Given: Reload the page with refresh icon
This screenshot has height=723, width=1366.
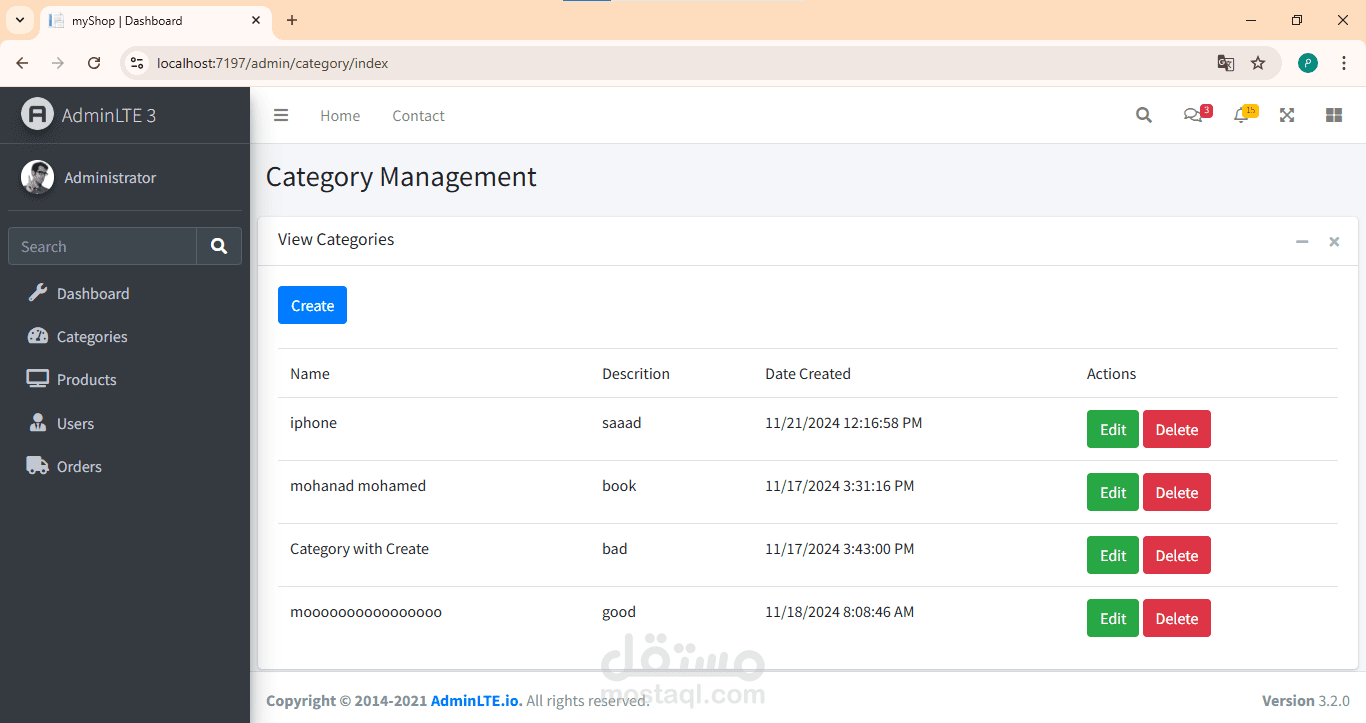Looking at the screenshot, I should [x=94, y=63].
